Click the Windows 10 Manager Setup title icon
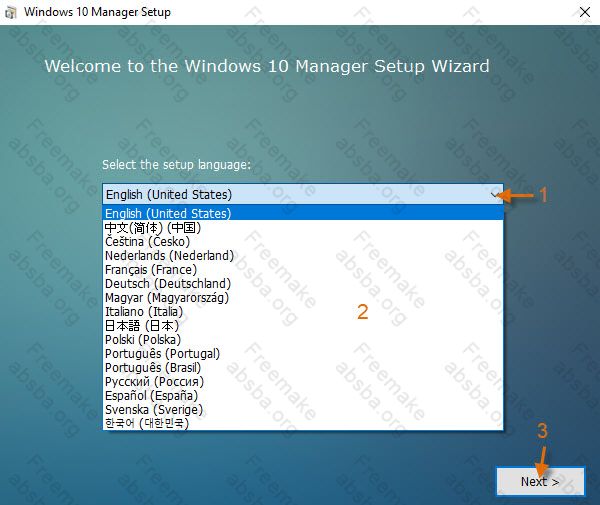 click(x=11, y=12)
